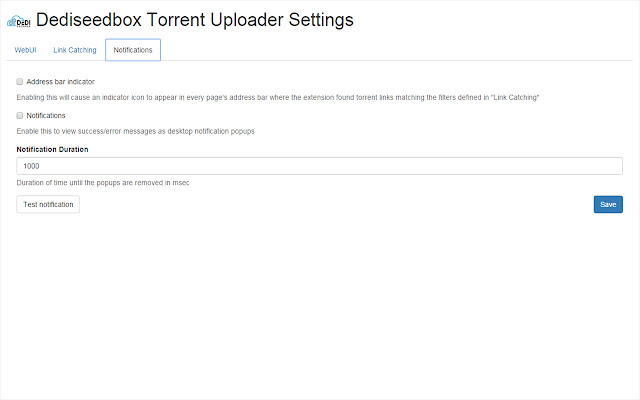640x400 pixels.
Task: Save the settings with Save button
Action: click(608, 204)
